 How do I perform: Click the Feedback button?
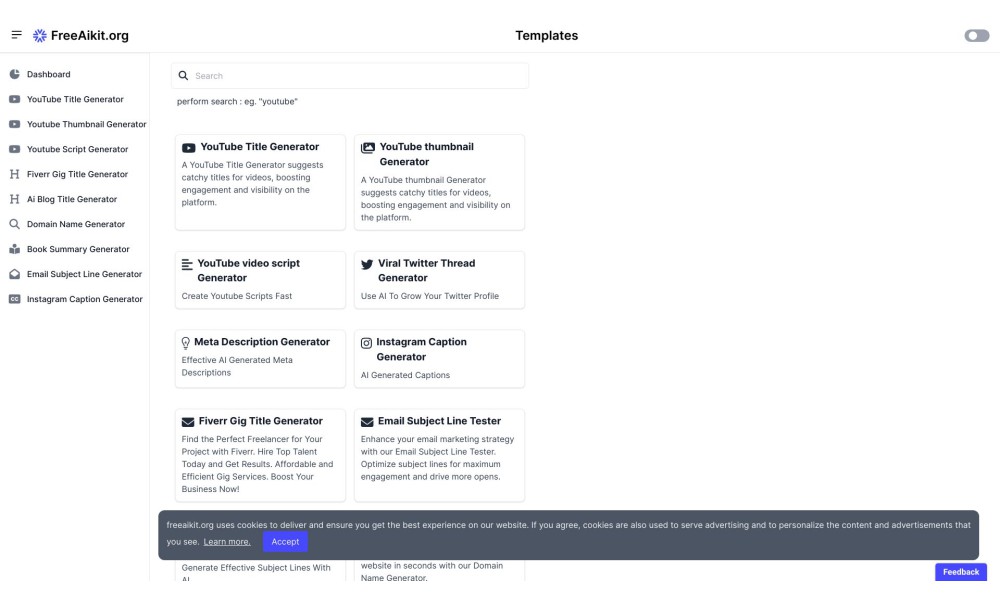[x=960, y=572]
